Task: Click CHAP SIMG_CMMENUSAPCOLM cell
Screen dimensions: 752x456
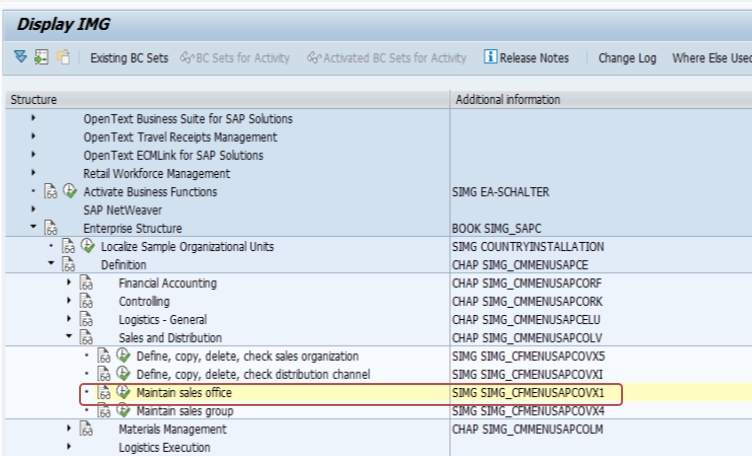Action: point(528,429)
